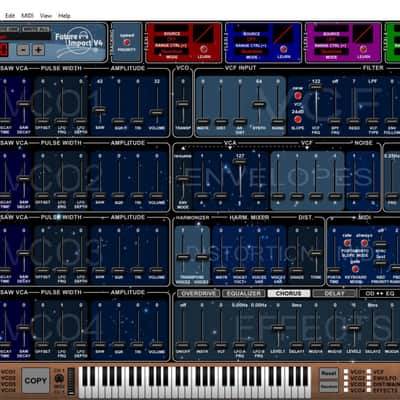Click the VCO1 VOLUME slider handle
This screenshot has width=400, height=400.
[157, 112]
